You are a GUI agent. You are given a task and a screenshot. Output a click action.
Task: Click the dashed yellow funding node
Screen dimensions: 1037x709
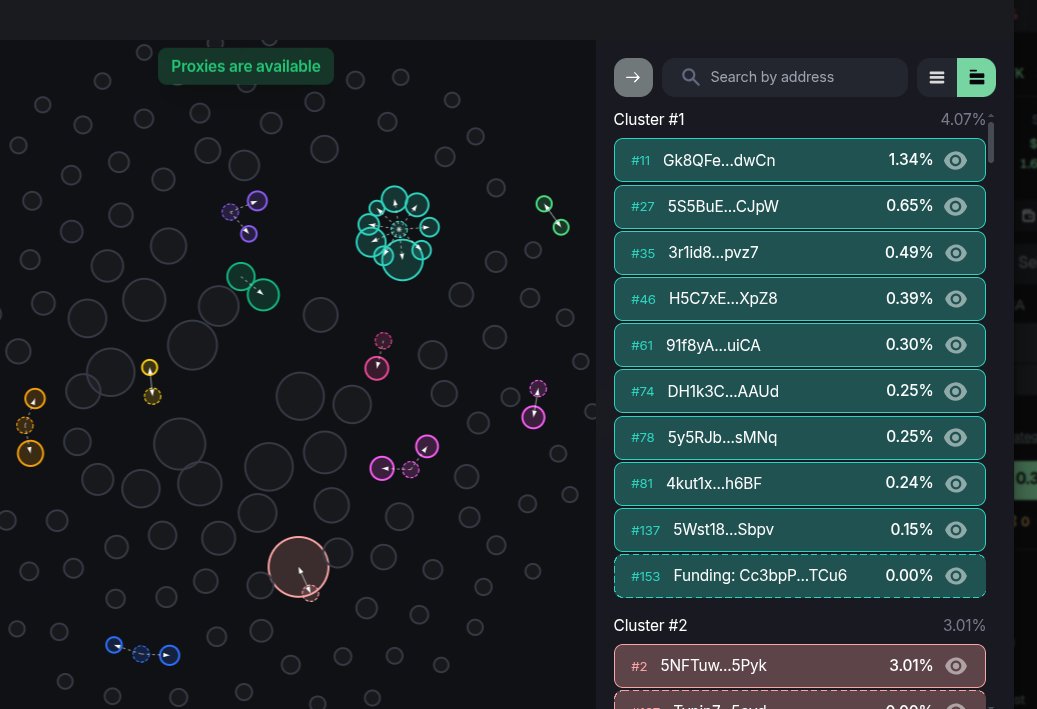[153, 396]
